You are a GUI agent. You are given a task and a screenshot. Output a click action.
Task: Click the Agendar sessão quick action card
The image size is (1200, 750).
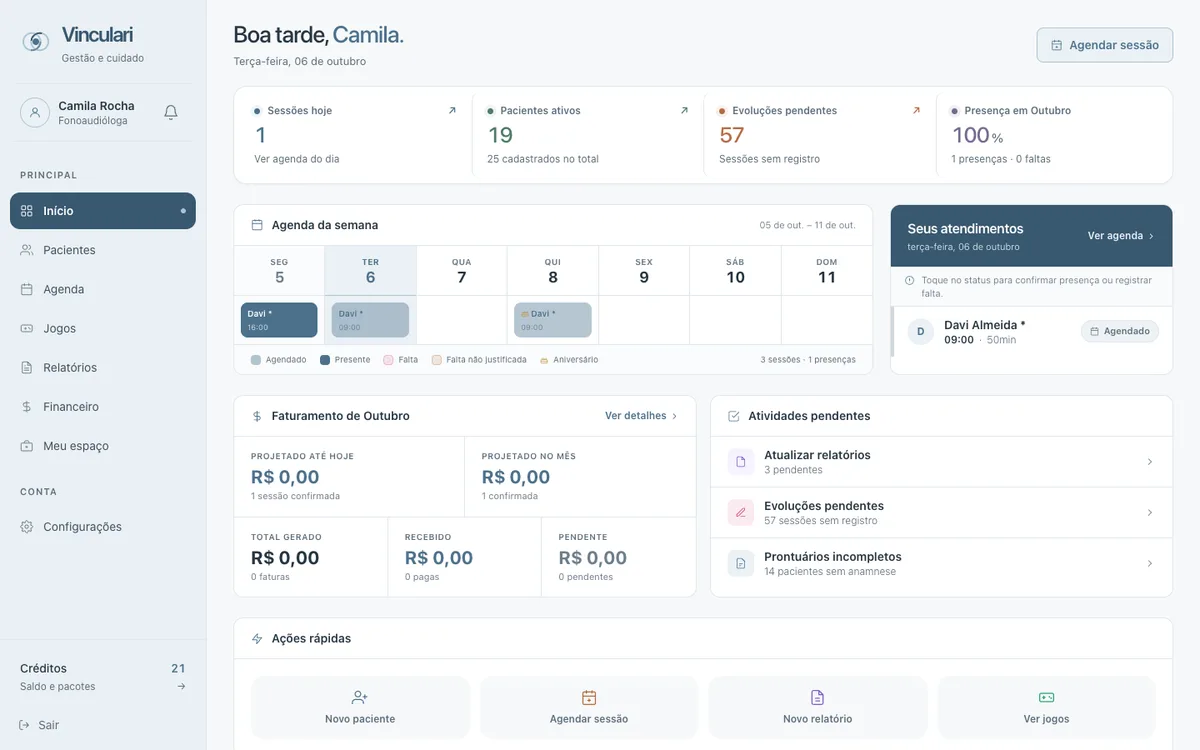click(x=589, y=707)
